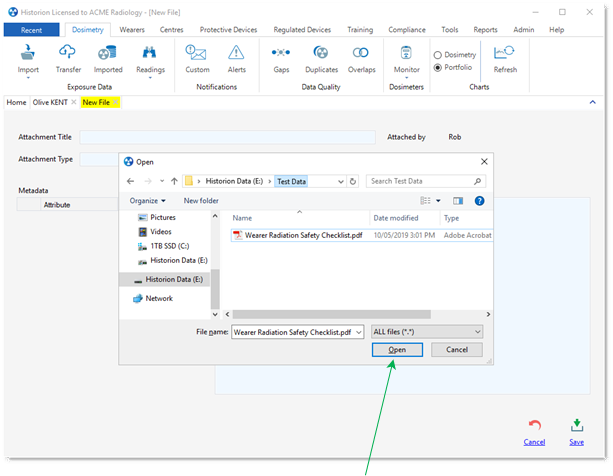This screenshot has height=476, width=613.
Task: Select Network in the navigation pane
Action: pos(159,299)
